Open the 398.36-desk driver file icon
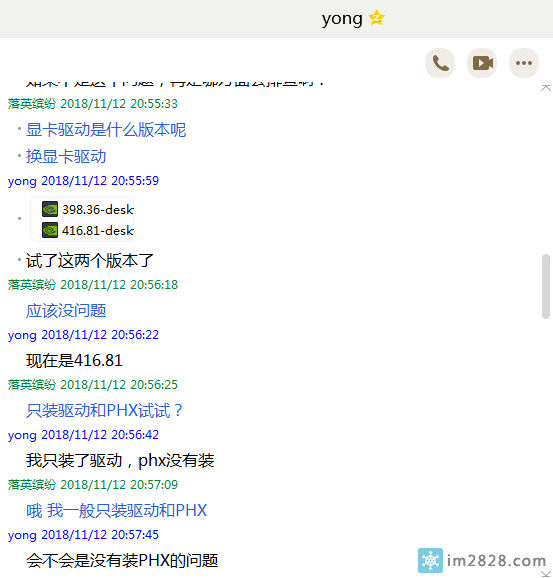 coord(50,209)
